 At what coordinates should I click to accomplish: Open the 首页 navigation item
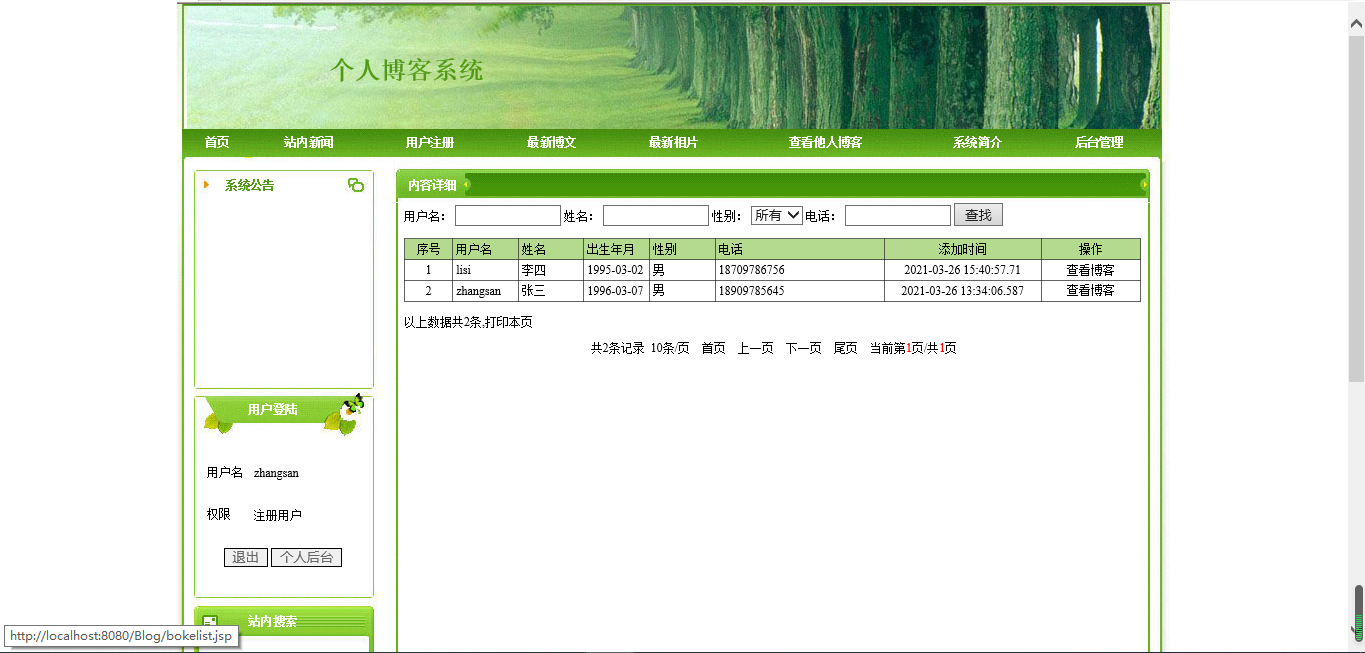pyautogui.click(x=217, y=143)
